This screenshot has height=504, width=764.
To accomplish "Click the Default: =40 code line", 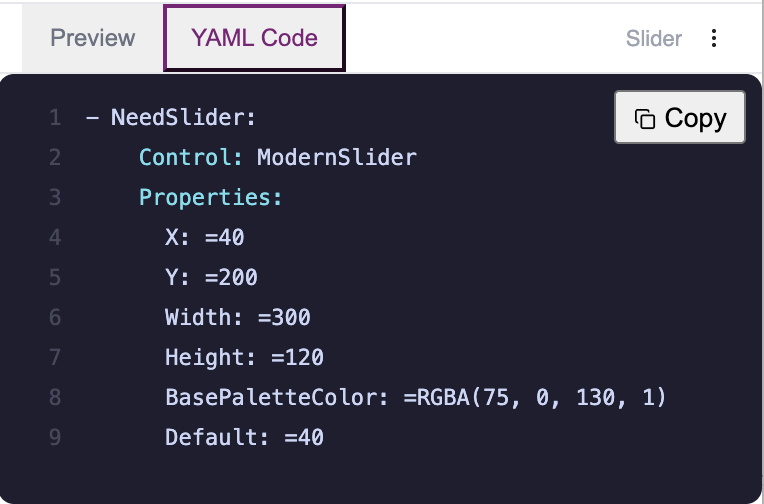I will pos(244,437).
